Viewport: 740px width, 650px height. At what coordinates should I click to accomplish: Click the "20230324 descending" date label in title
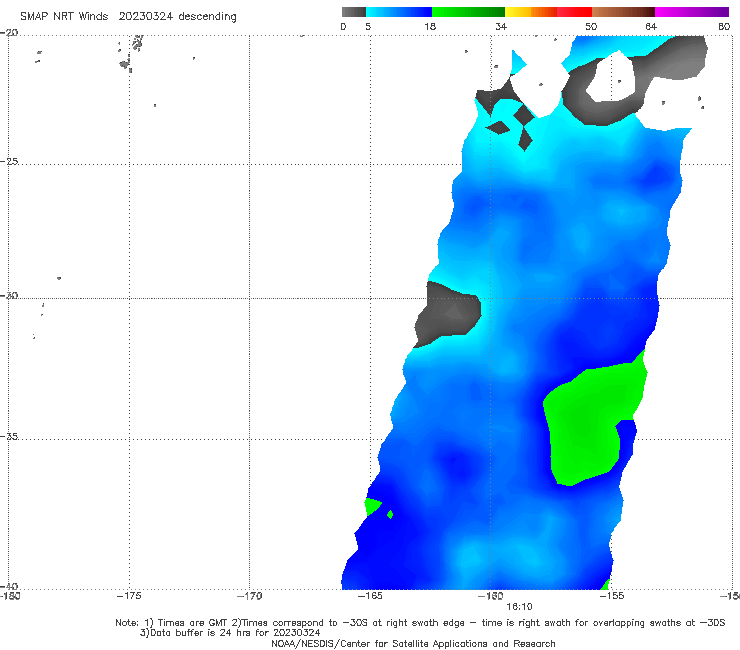tap(177, 16)
